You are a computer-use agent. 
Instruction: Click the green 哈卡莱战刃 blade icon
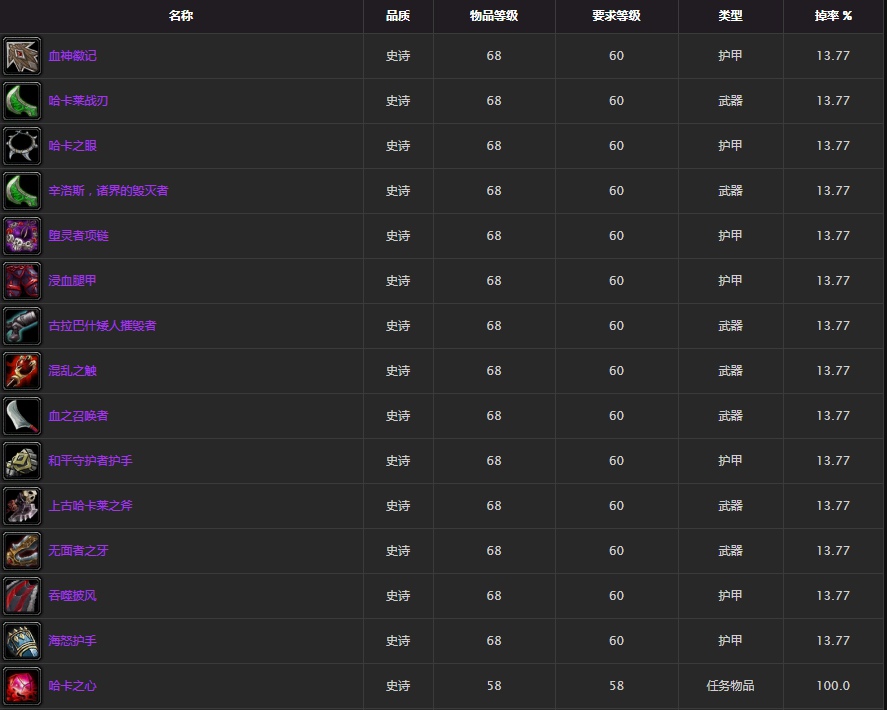[22, 101]
